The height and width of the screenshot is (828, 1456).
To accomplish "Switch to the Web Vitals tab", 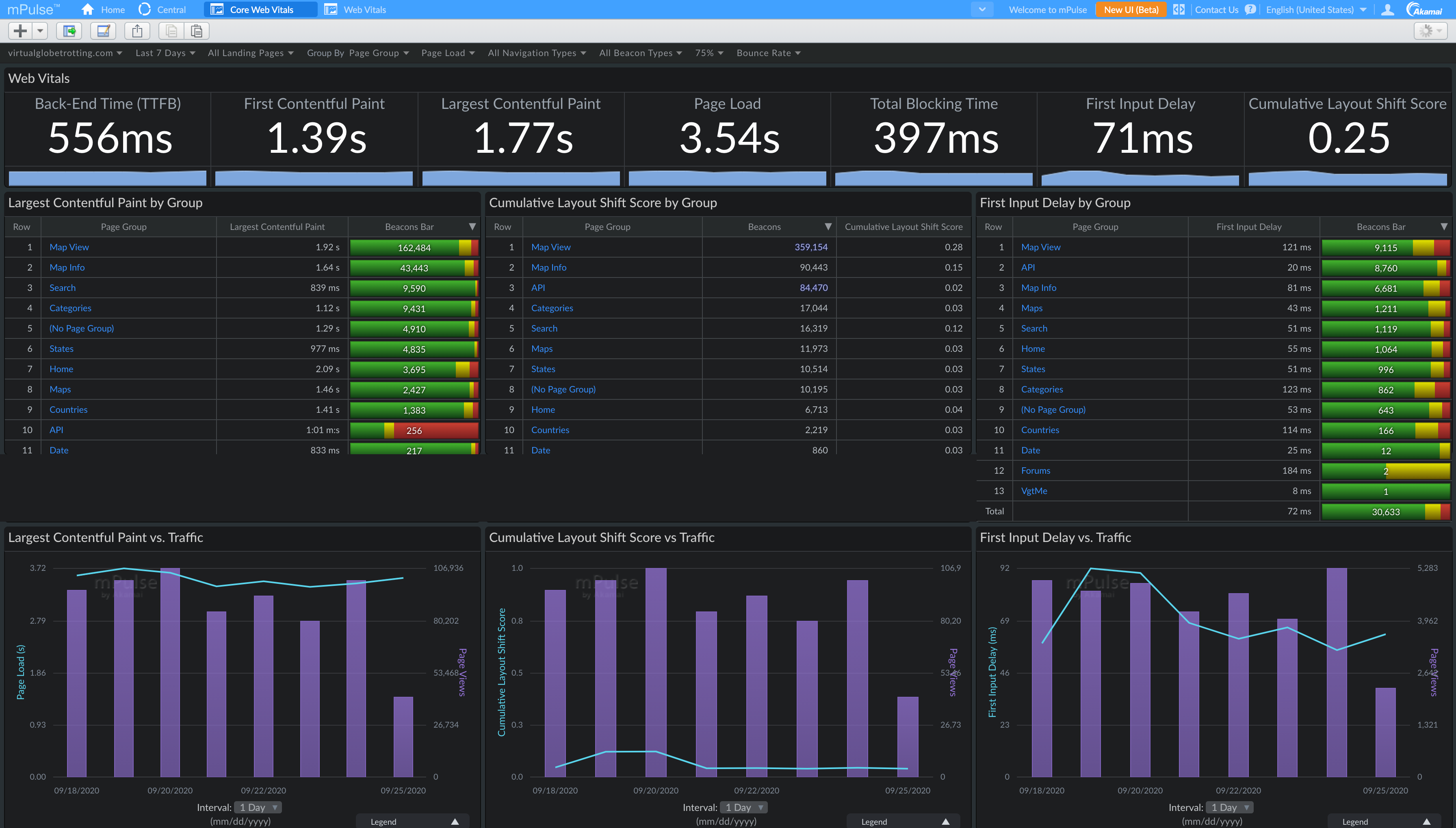I will (355, 10).
